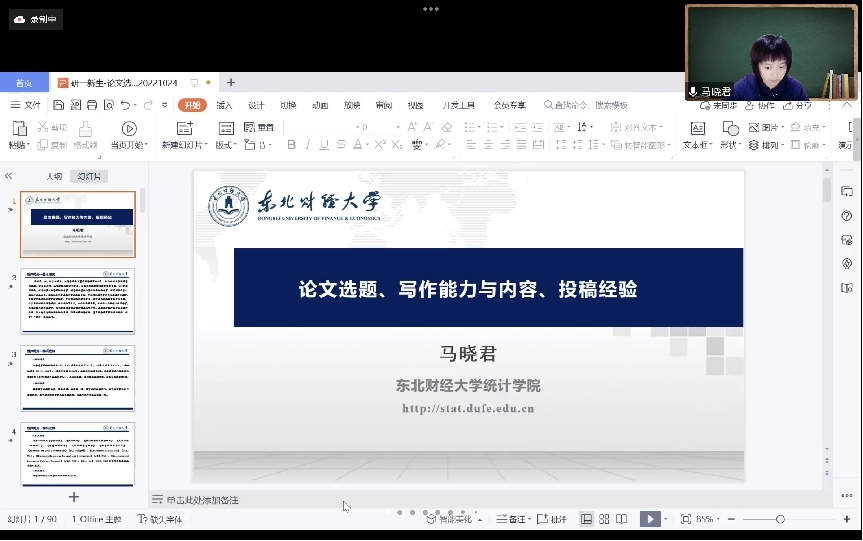Start slideshow from current slide icon

pos(129,128)
